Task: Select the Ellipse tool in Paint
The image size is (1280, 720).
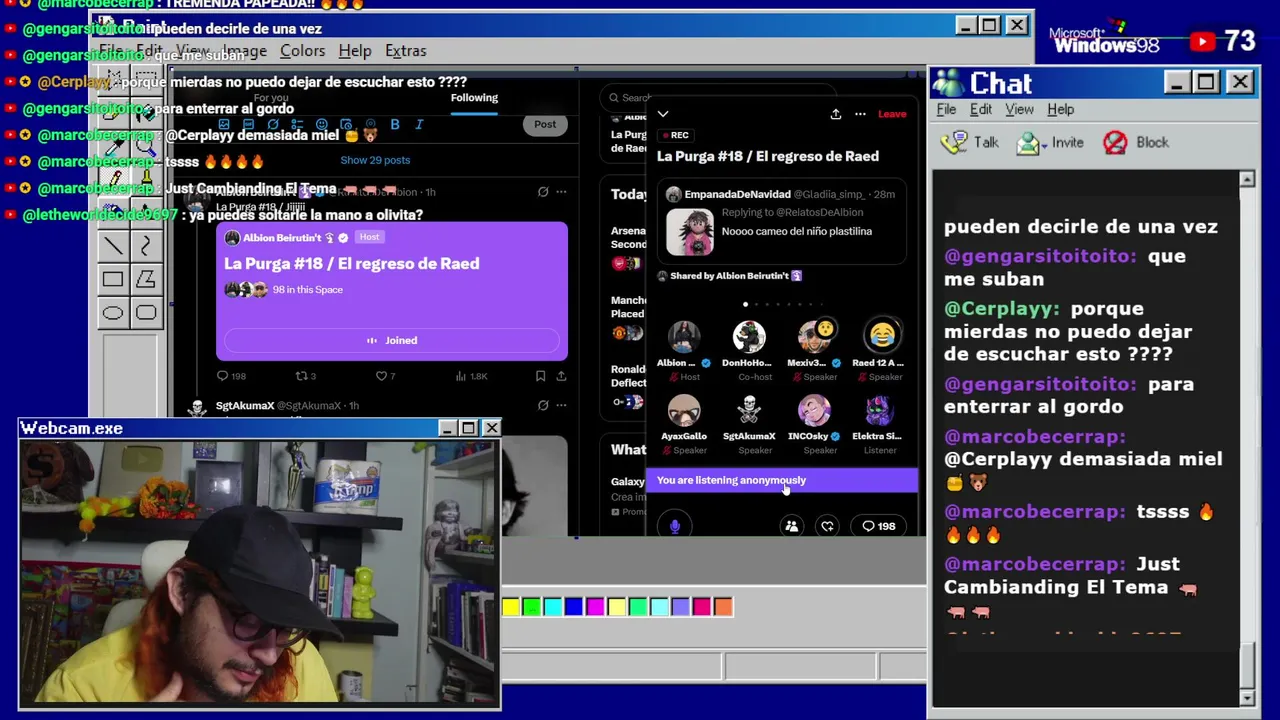Action: click(113, 313)
